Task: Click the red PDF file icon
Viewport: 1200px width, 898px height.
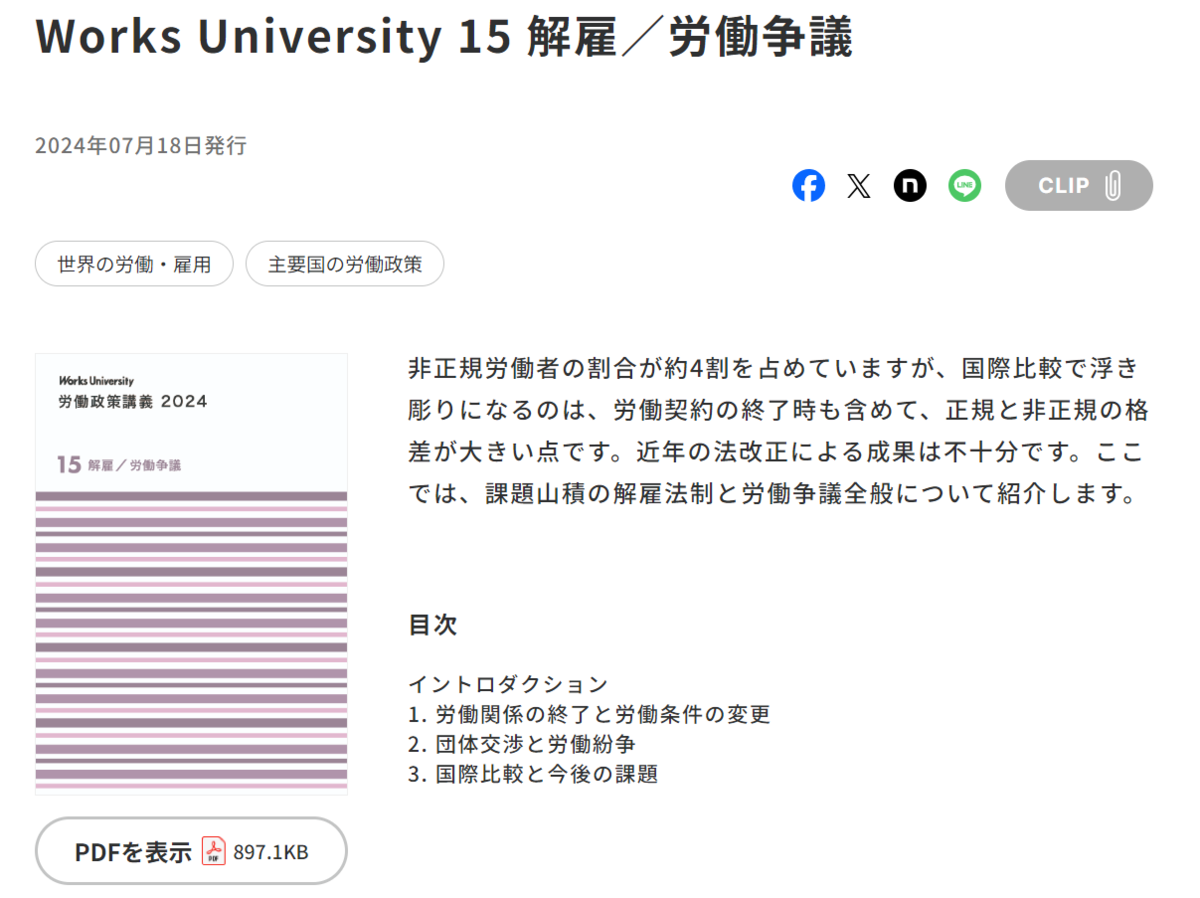Action: 216,850
